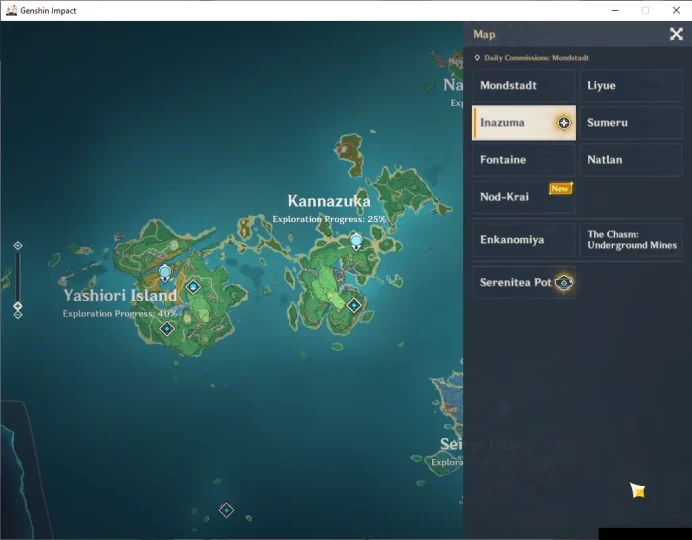Open the Natlan region map
This screenshot has height=540, width=692.
click(x=631, y=160)
